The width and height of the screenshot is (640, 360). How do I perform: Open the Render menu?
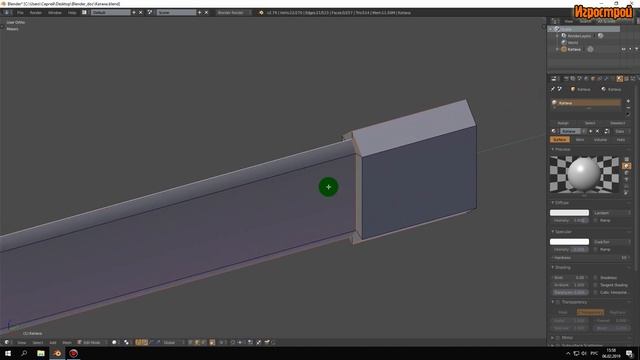36,13
